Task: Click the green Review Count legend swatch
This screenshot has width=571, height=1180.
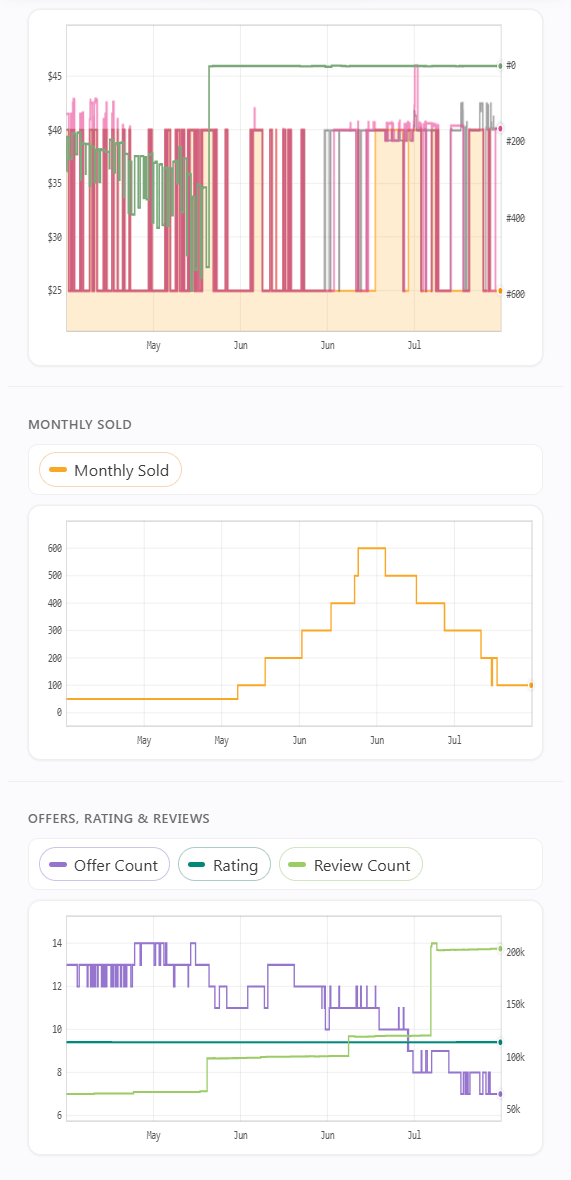Action: (297, 865)
